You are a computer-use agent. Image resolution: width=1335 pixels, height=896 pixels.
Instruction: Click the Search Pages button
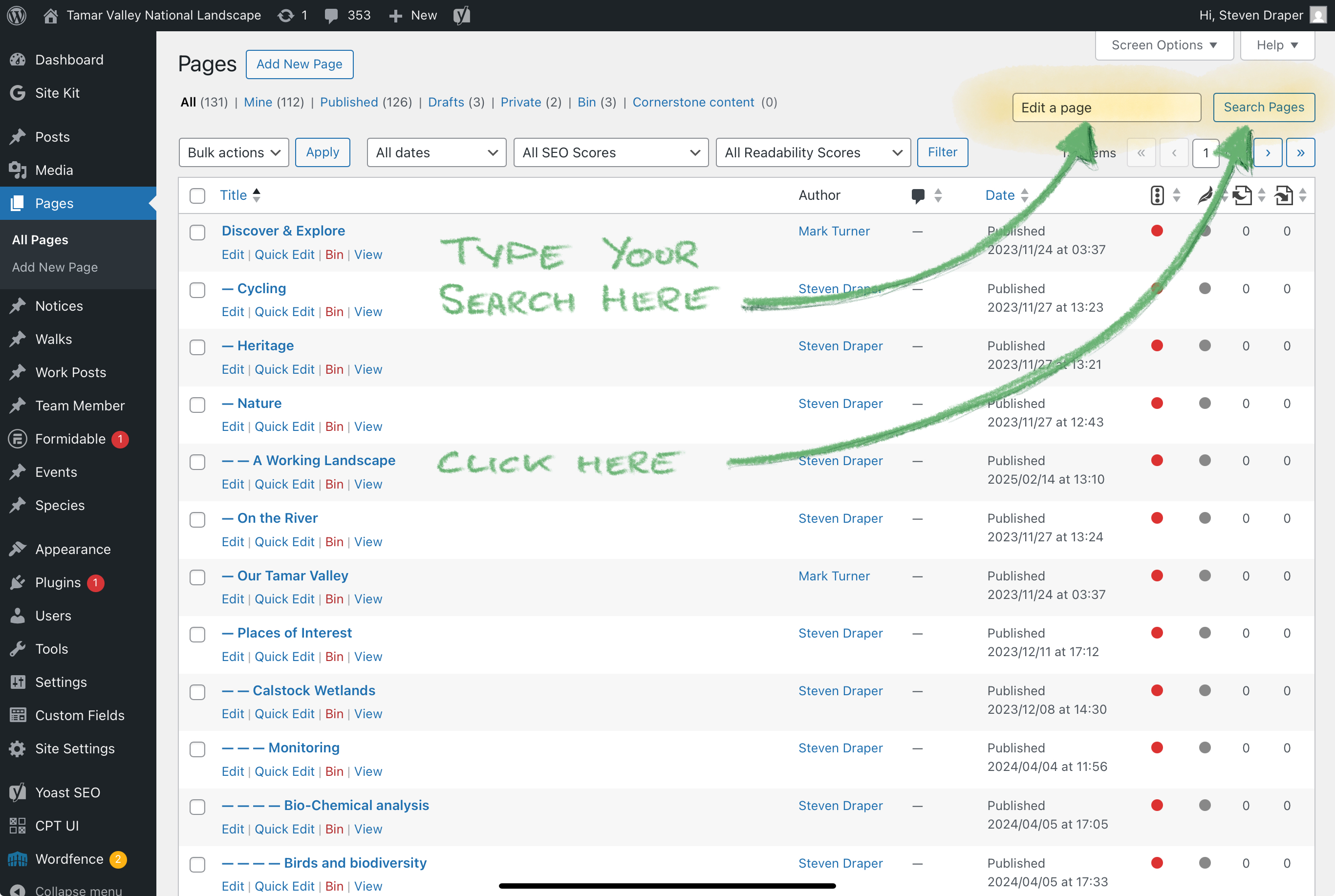coord(1264,107)
